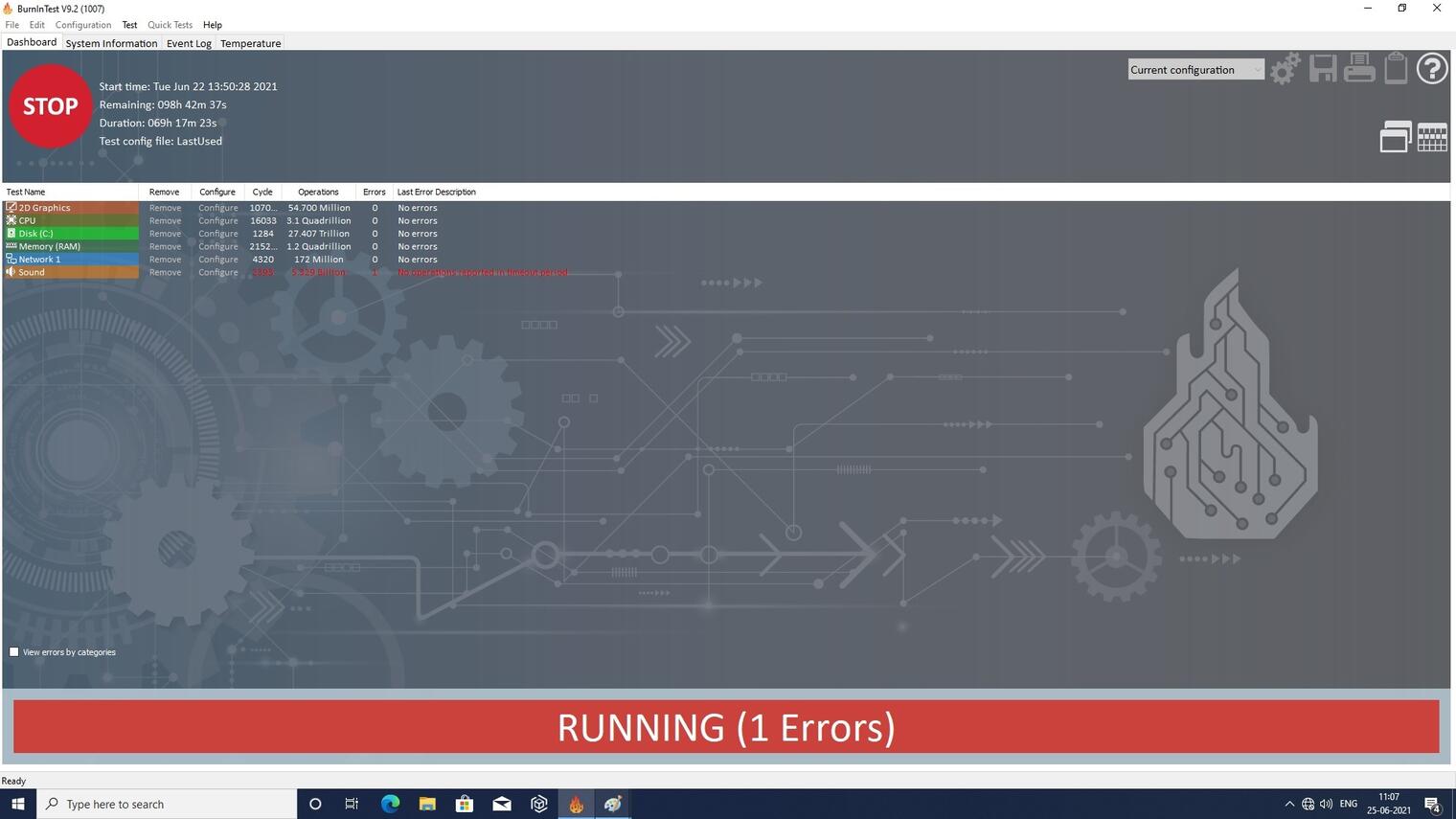
Task: Click the Operations column header
Action: [x=318, y=192]
